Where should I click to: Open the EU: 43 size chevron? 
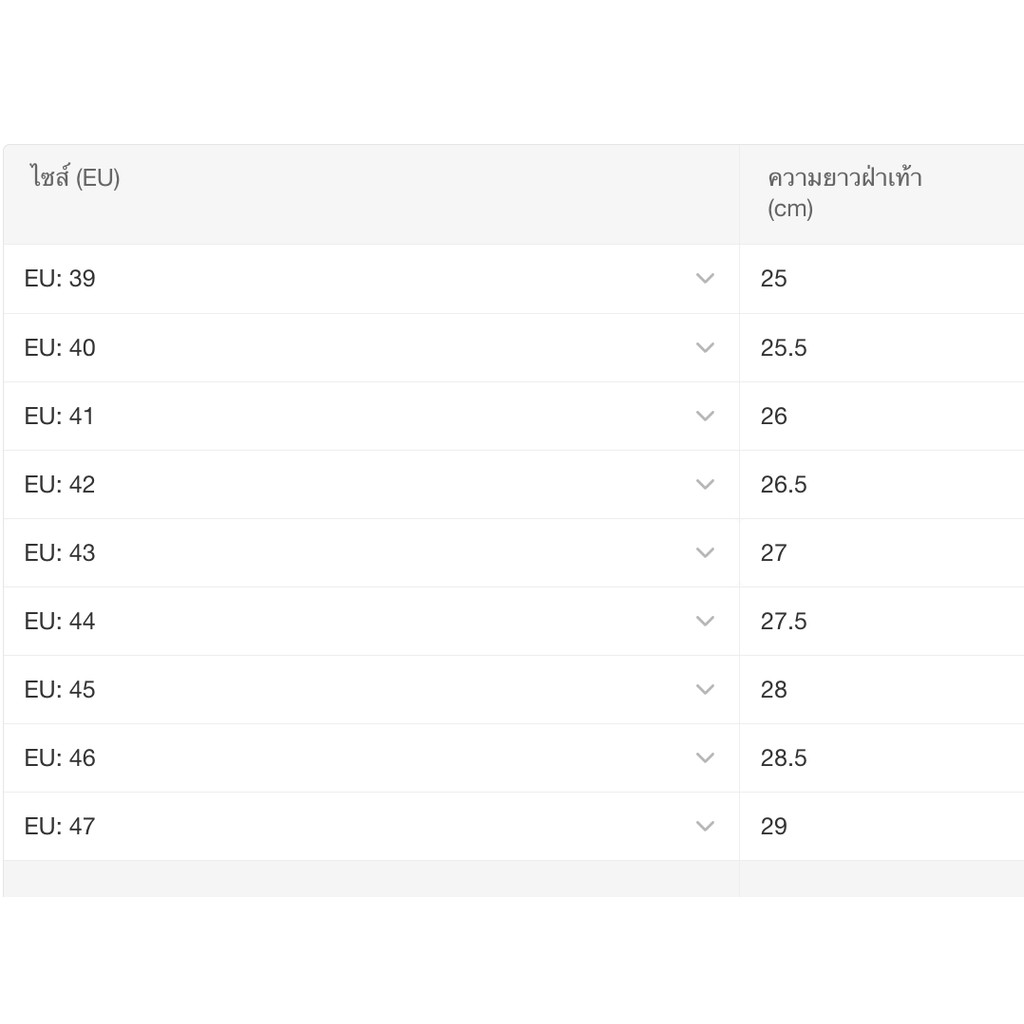pos(705,553)
